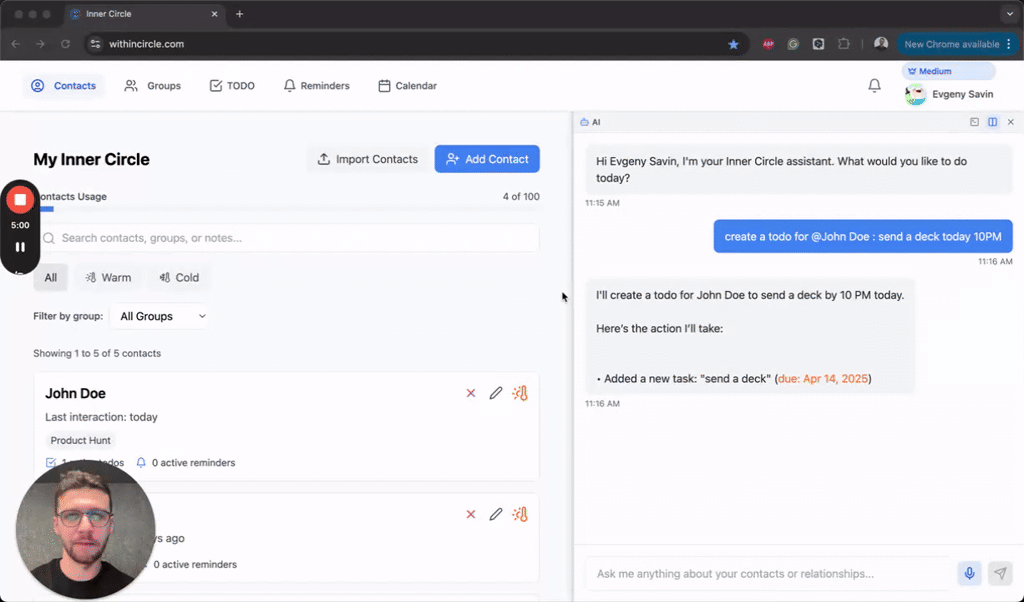Click the Add Contact button
This screenshot has height=602, width=1024.
coord(487,159)
